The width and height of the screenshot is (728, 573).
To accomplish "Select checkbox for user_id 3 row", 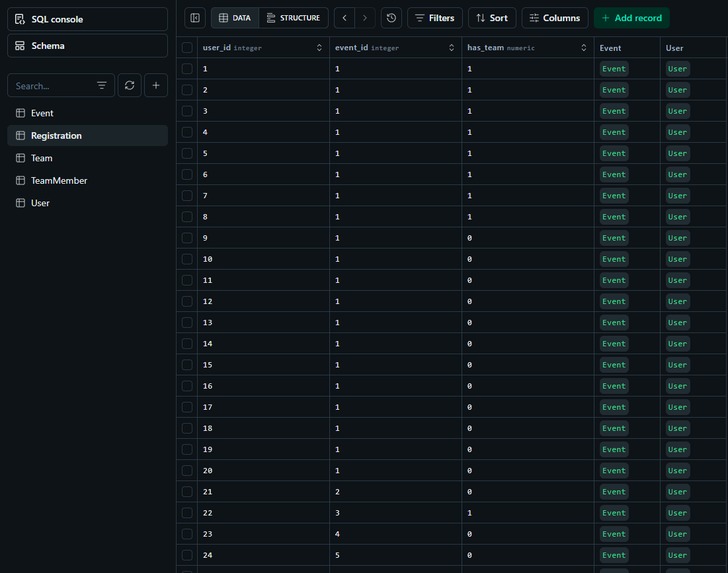I will tap(187, 111).
